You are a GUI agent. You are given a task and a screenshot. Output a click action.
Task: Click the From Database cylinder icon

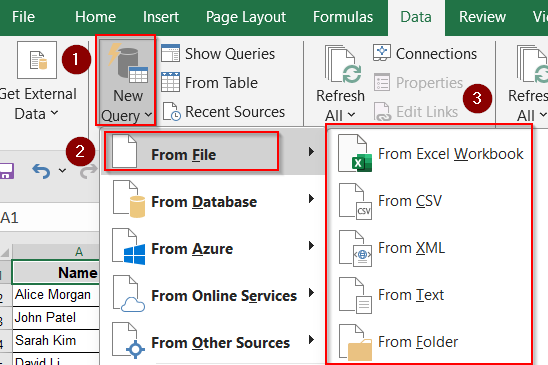pos(129,199)
